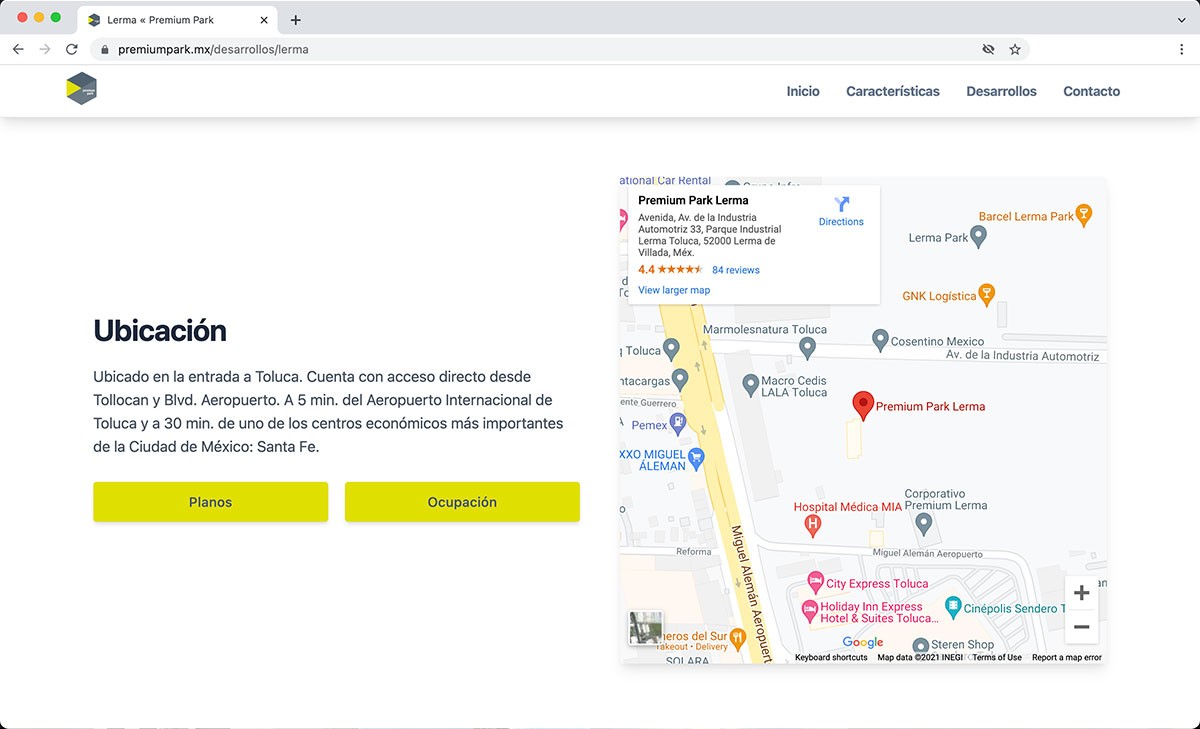Open the View larger map link
The width and height of the screenshot is (1200, 729).
pos(674,290)
